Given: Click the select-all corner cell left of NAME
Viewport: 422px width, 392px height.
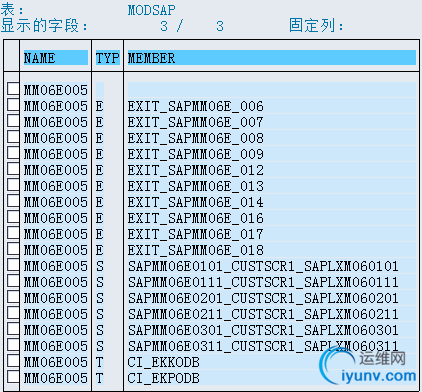Looking at the screenshot, I should point(11,55).
